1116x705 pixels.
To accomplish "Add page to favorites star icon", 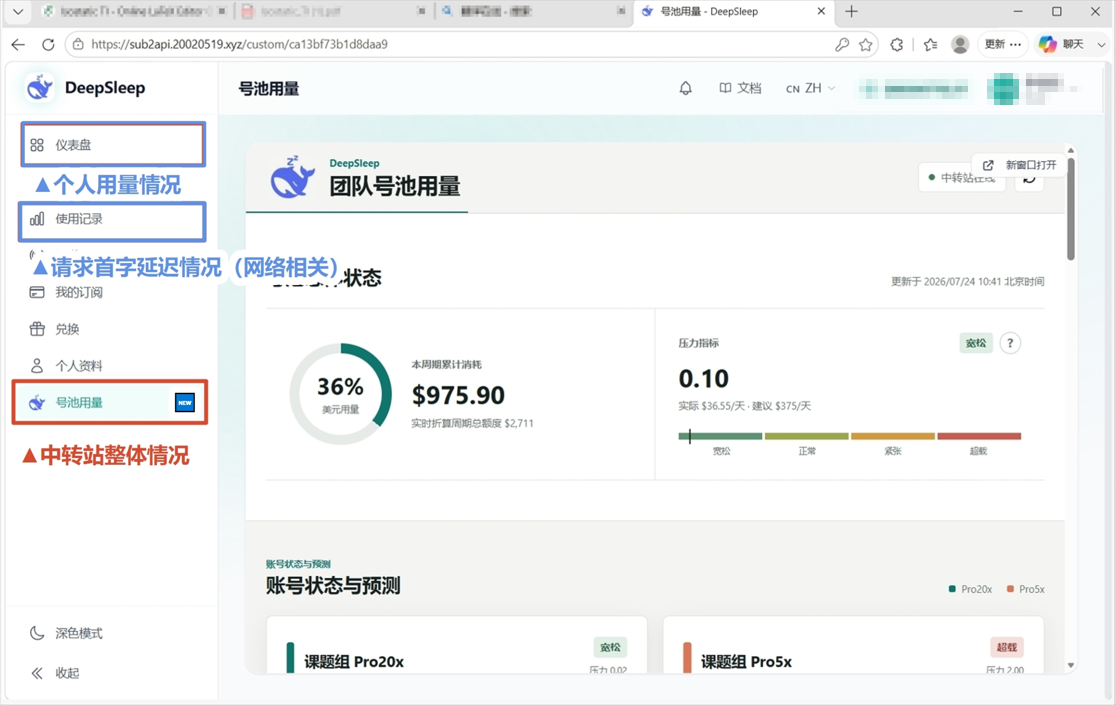I will tap(865, 45).
